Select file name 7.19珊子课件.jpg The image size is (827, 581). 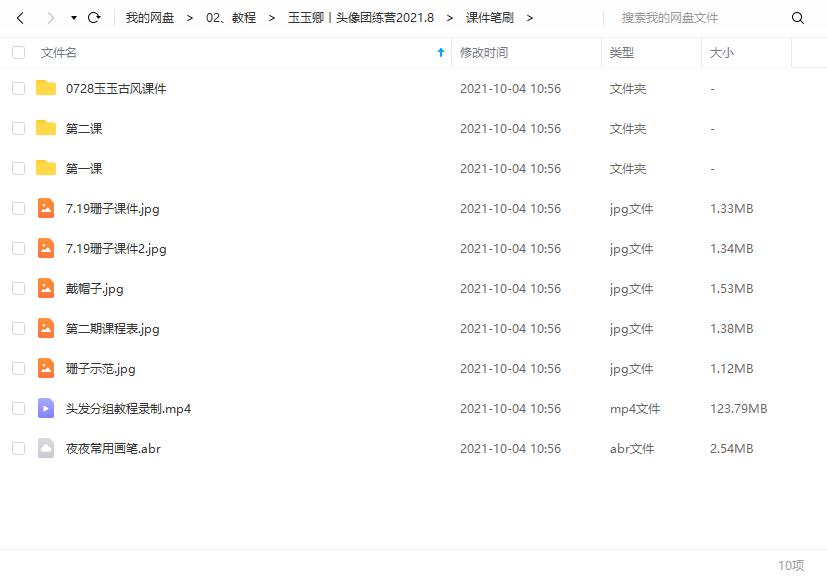click(x=112, y=209)
